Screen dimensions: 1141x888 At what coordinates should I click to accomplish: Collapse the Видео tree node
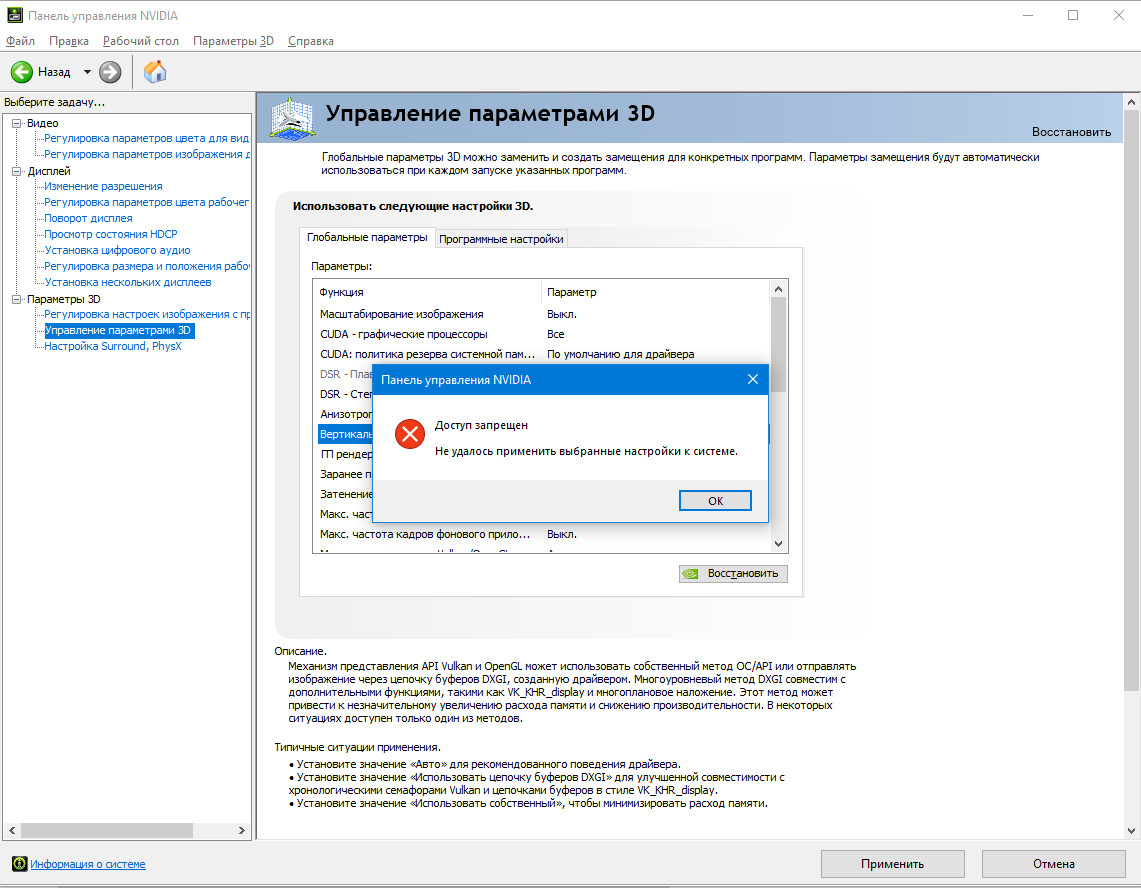click(17, 123)
